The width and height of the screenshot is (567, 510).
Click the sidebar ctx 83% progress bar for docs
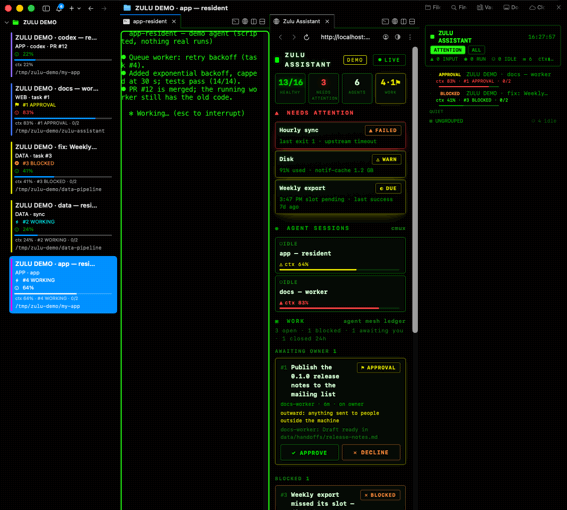click(x=63, y=118)
